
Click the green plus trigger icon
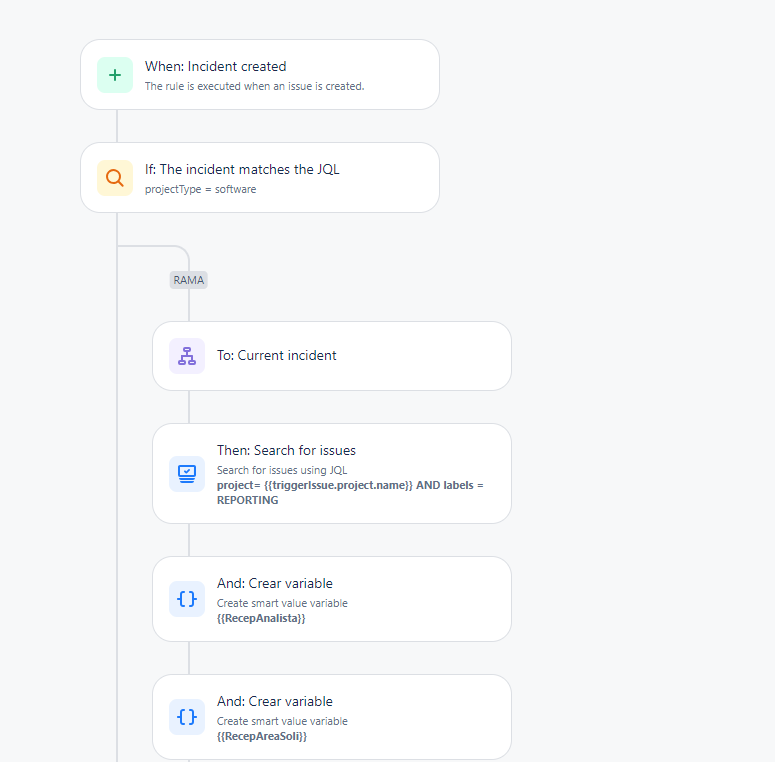(x=115, y=75)
